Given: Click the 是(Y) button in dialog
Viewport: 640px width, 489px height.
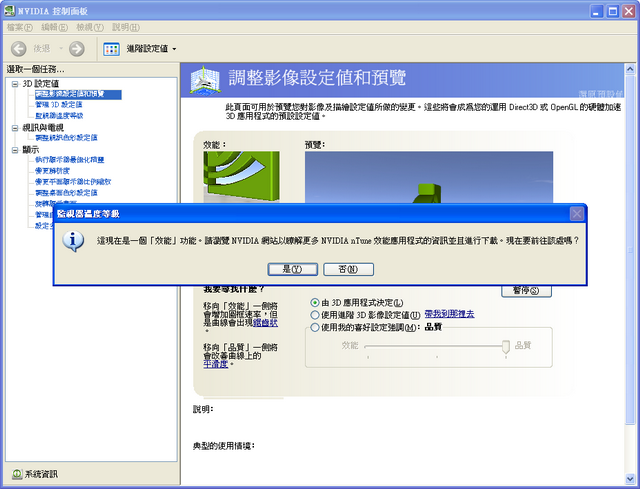Looking at the screenshot, I should [292, 269].
